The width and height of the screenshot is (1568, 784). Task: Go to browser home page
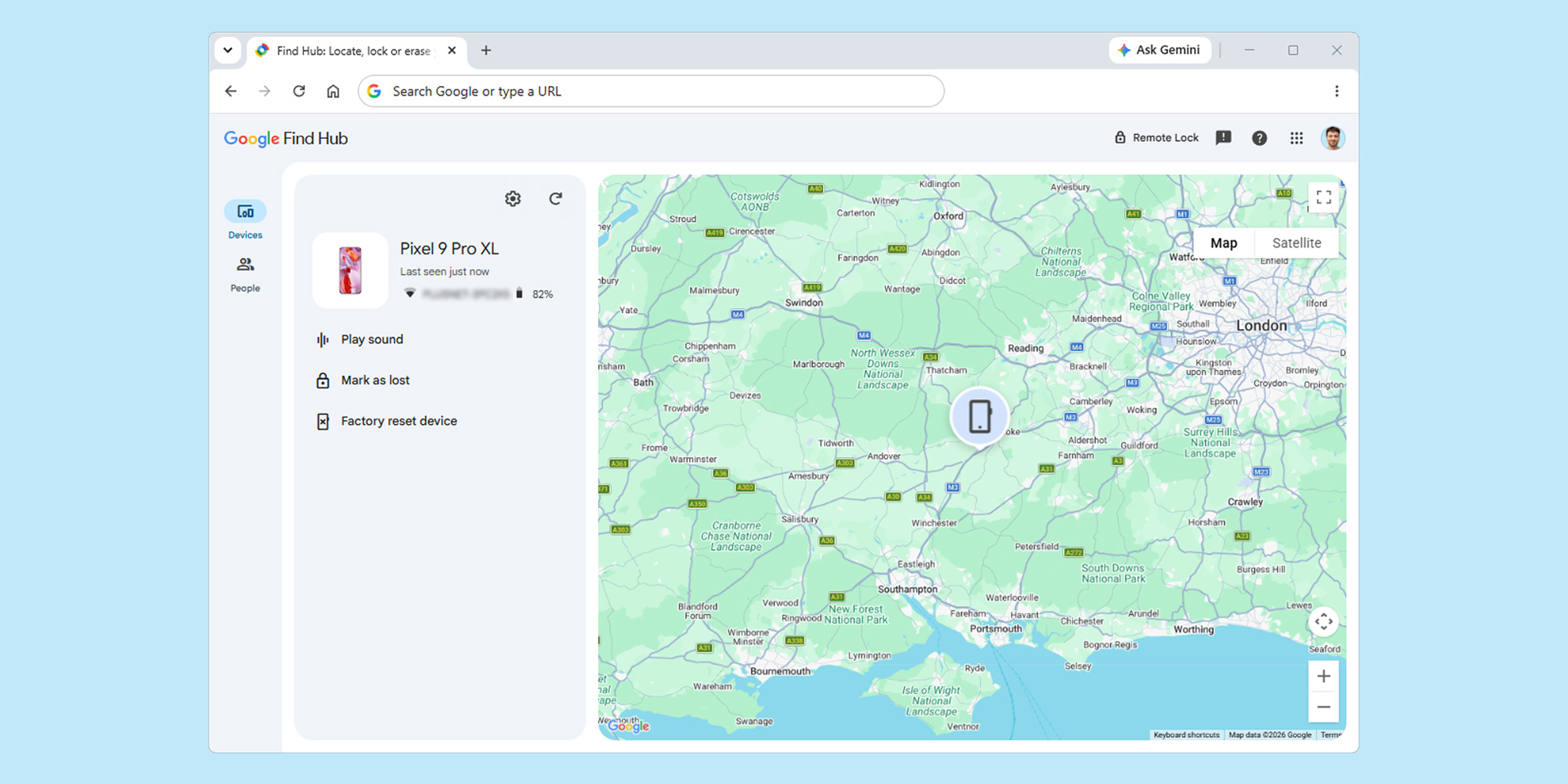coord(333,91)
